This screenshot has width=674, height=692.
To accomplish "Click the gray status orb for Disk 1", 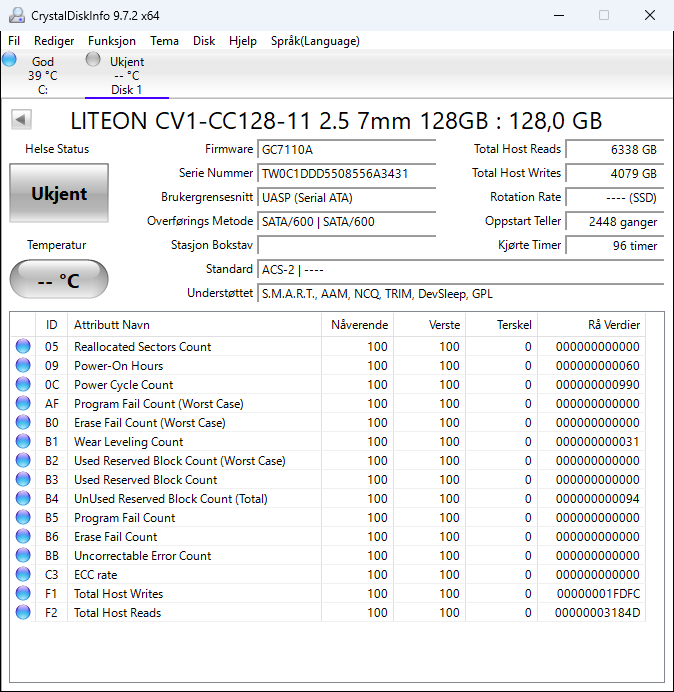I will (x=93, y=59).
